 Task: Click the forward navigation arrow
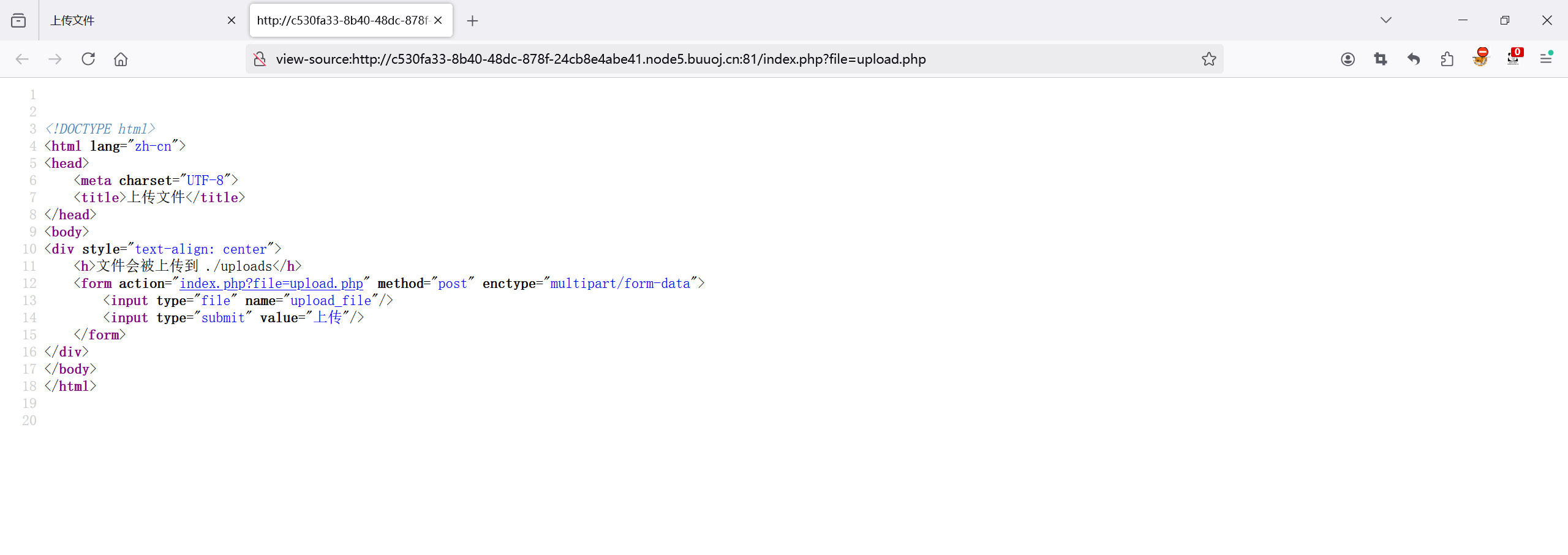pyautogui.click(x=55, y=59)
